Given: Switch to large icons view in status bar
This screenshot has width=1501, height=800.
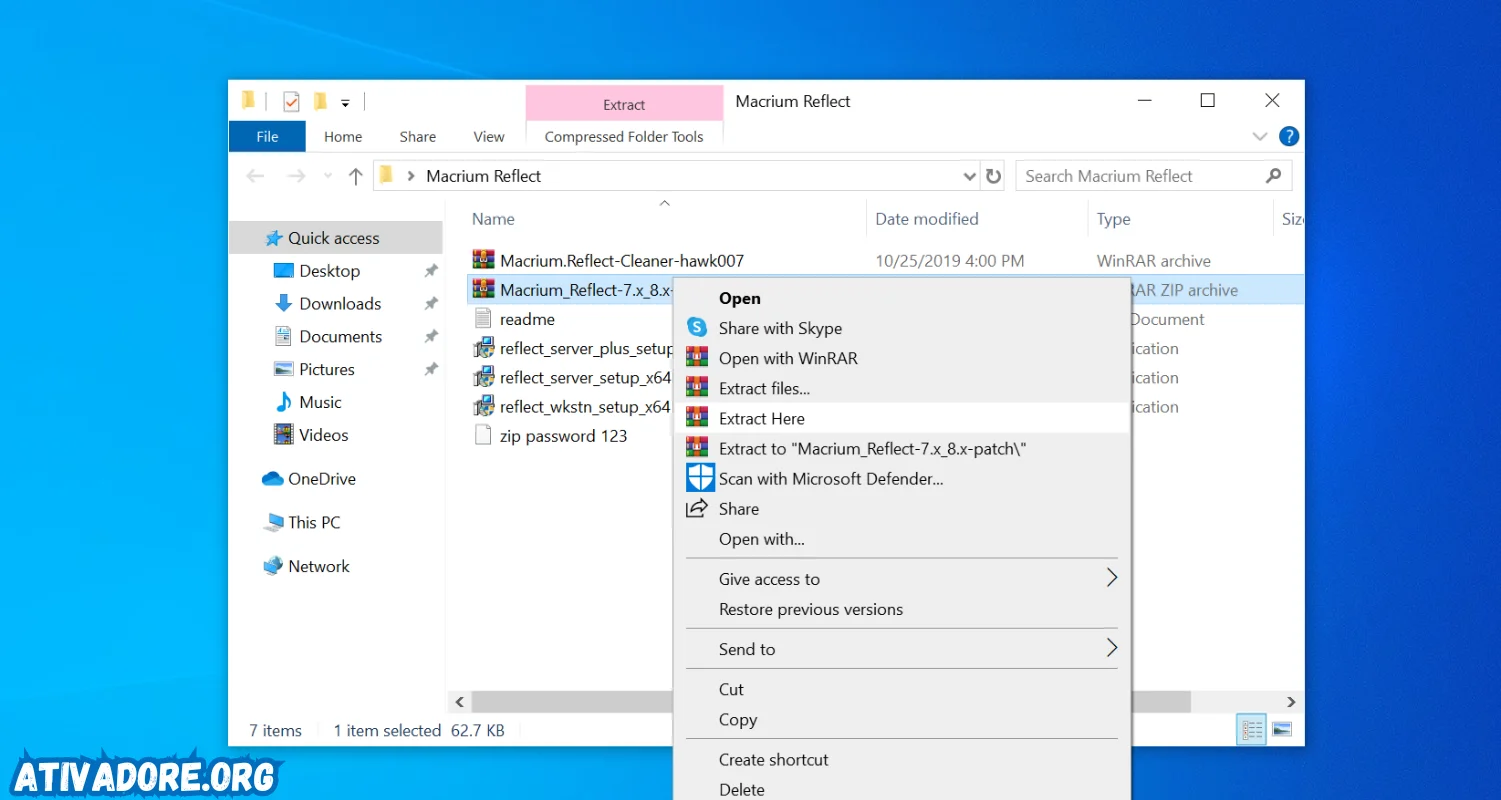Looking at the screenshot, I should pyautogui.click(x=1282, y=730).
